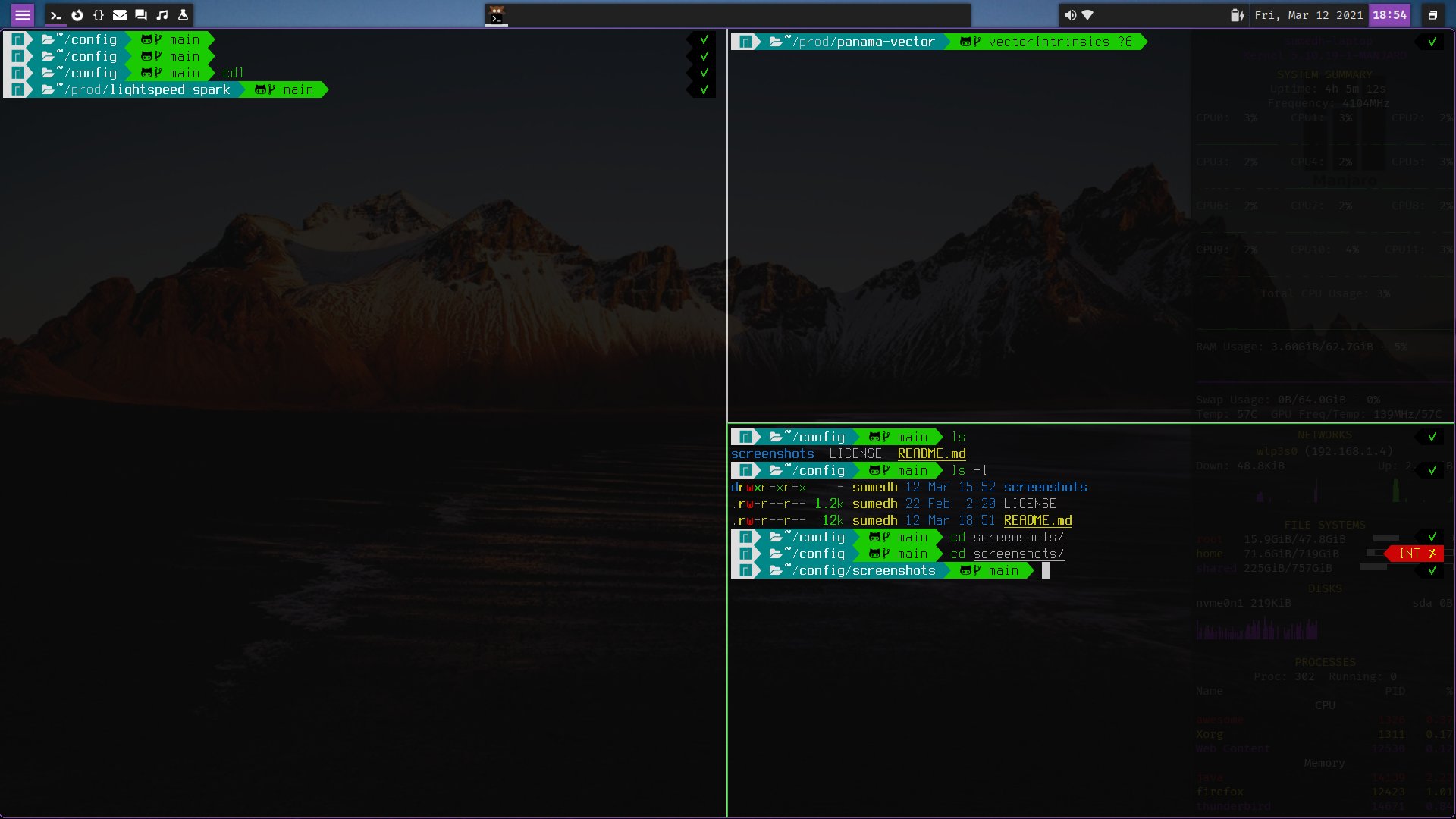Click the date Fri, Mar 12 2021

[1308, 15]
